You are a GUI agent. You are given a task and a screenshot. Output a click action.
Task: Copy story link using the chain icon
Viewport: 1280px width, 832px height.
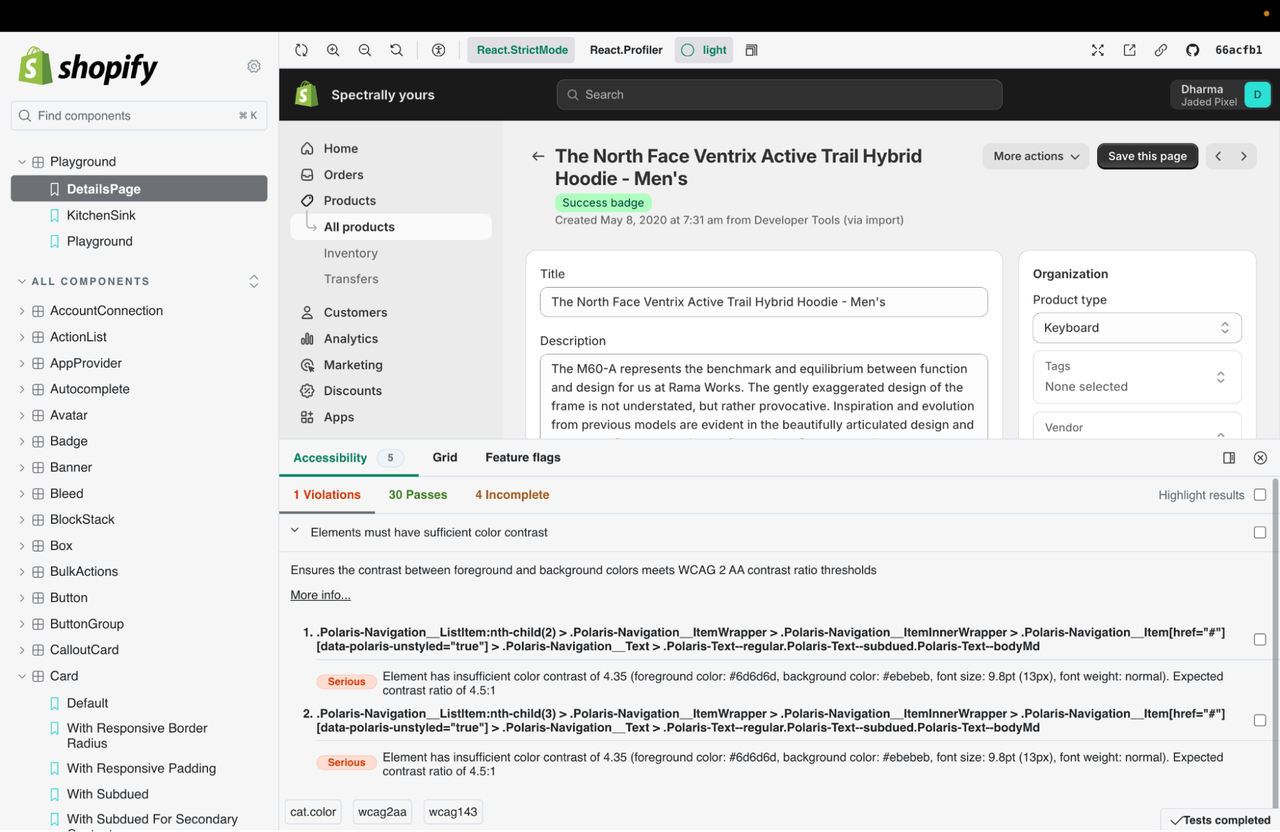tap(1161, 49)
